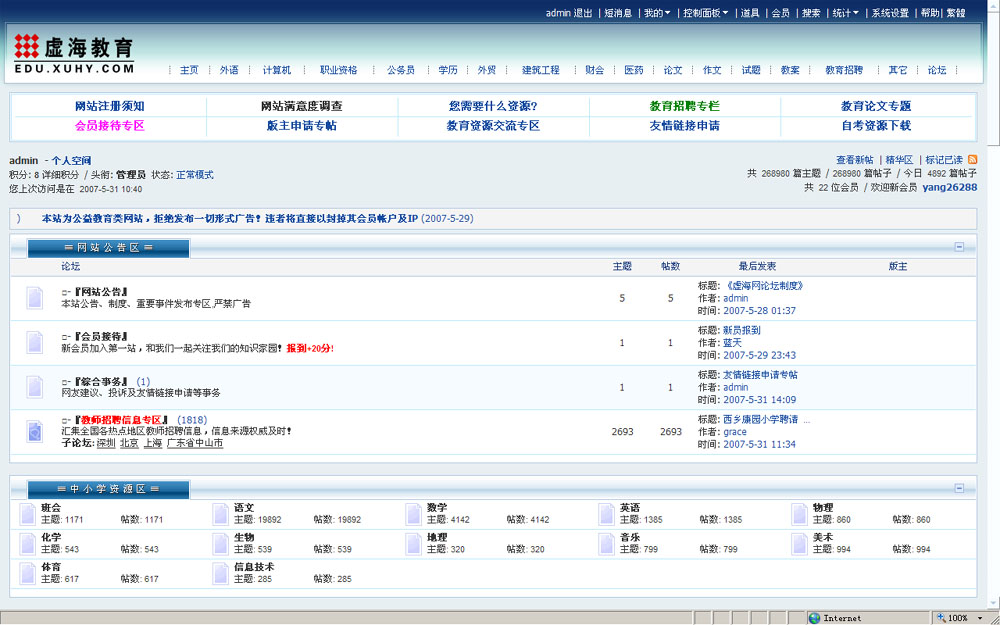This screenshot has height=625, width=1000.
Task: Open the 公务员 navigation tab
Action: (x=400, y=70)
